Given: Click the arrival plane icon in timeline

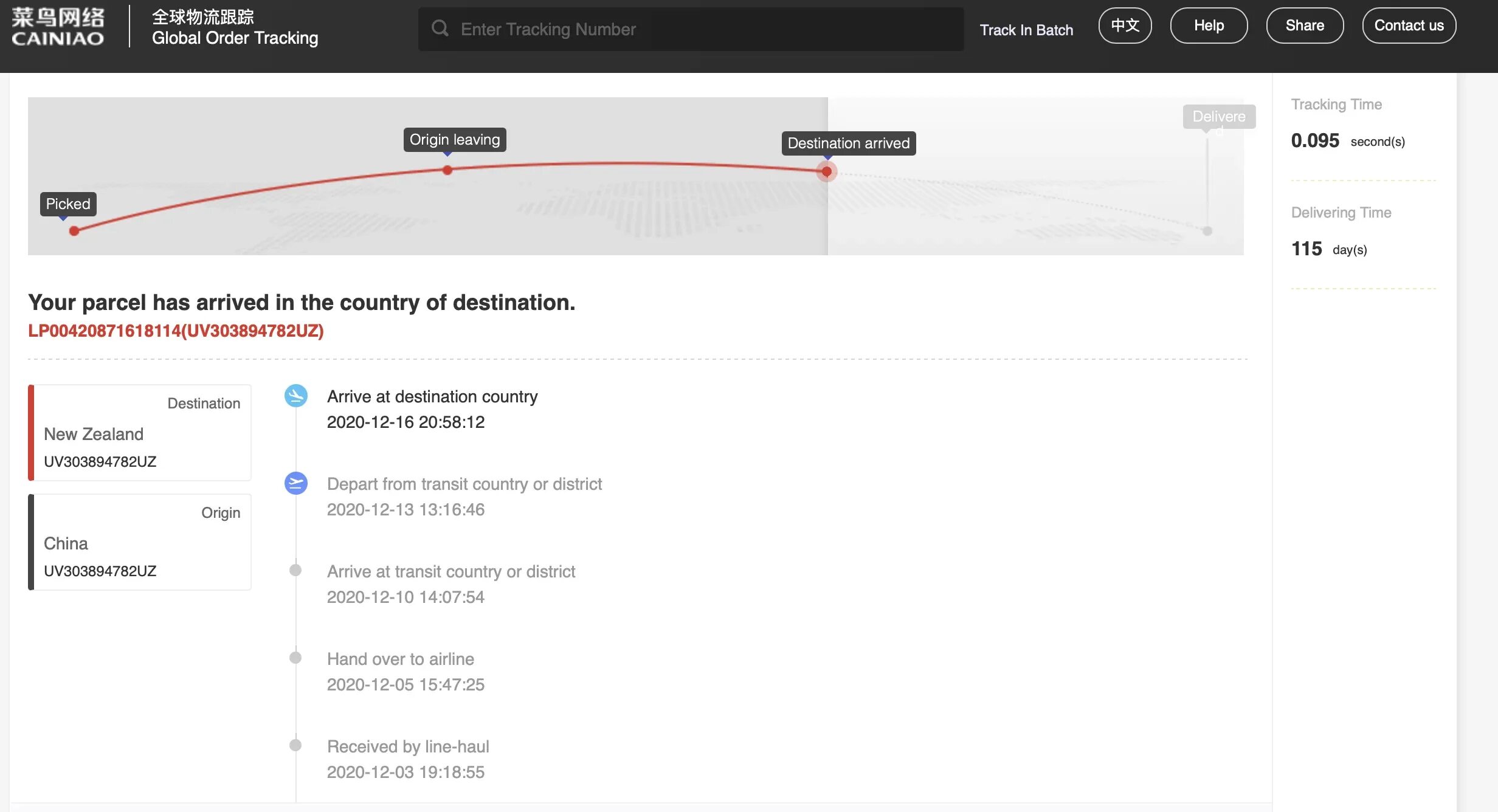Looking at the screenshot, I should [296, 396].
